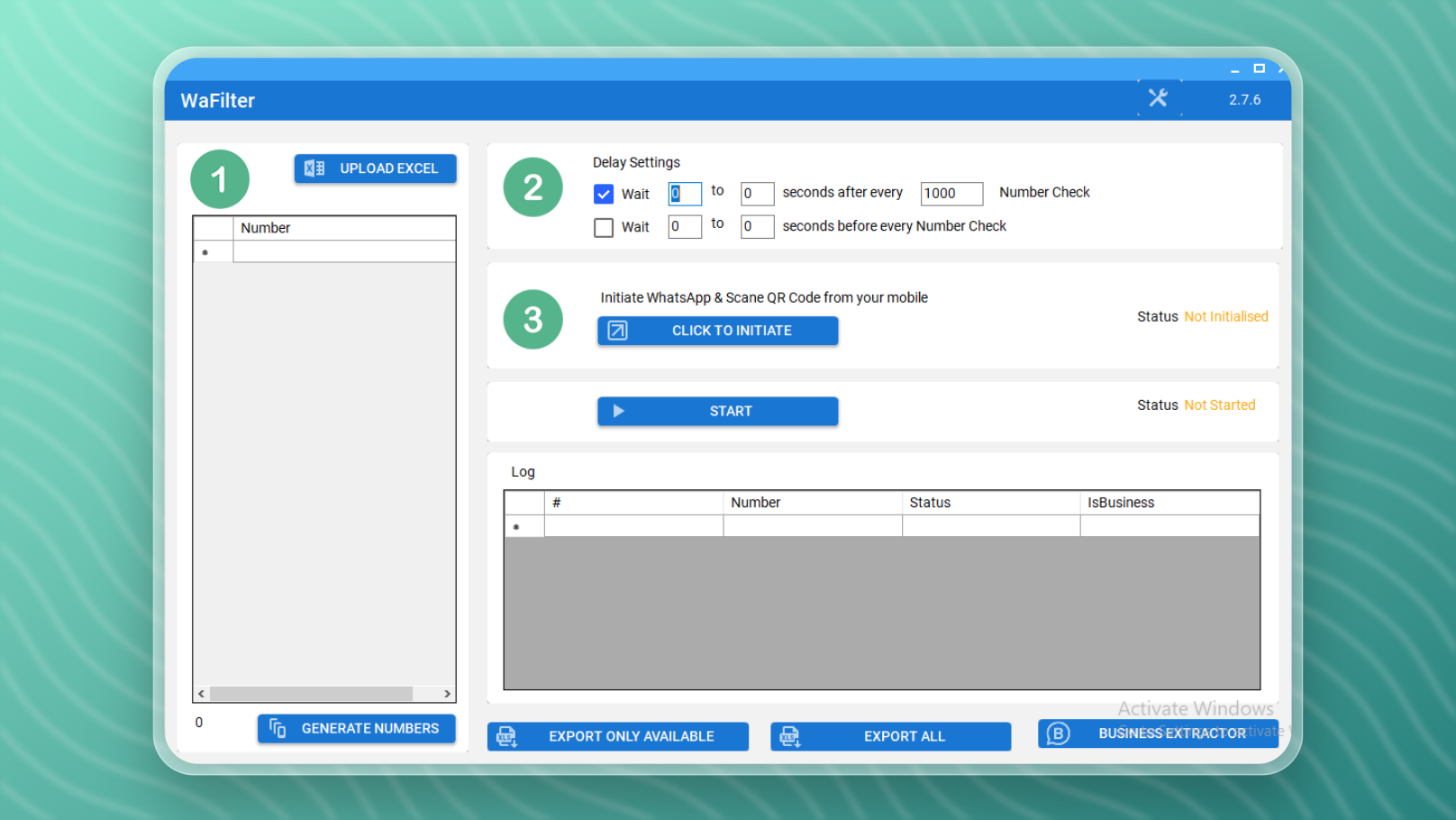1456x820 pixels.
Task: Click the Number column header in Log
Action: (811, 503)
